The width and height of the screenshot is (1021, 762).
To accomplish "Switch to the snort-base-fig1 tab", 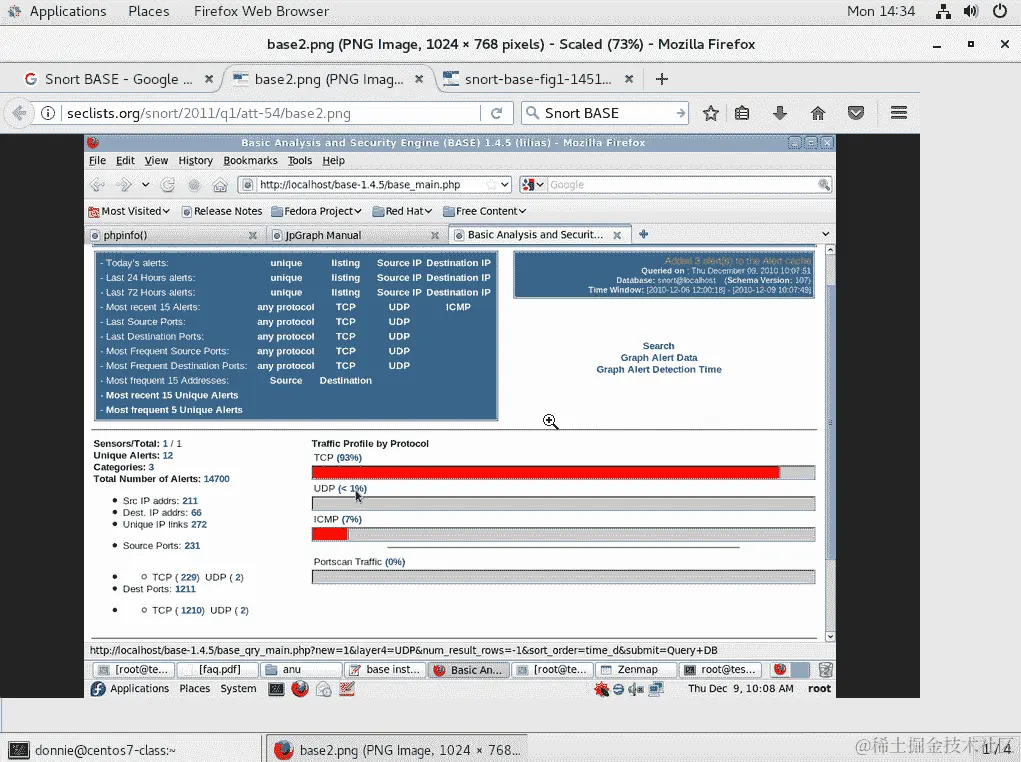I will click(538, 79).
